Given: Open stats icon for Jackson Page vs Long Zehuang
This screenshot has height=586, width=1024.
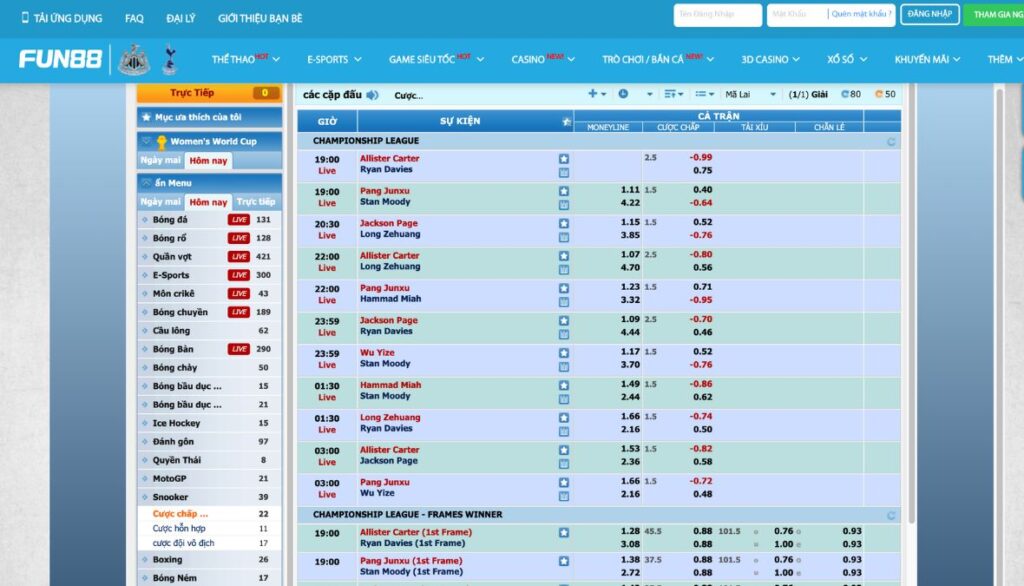Looking at the screenshot, I should tap(564, 237).
